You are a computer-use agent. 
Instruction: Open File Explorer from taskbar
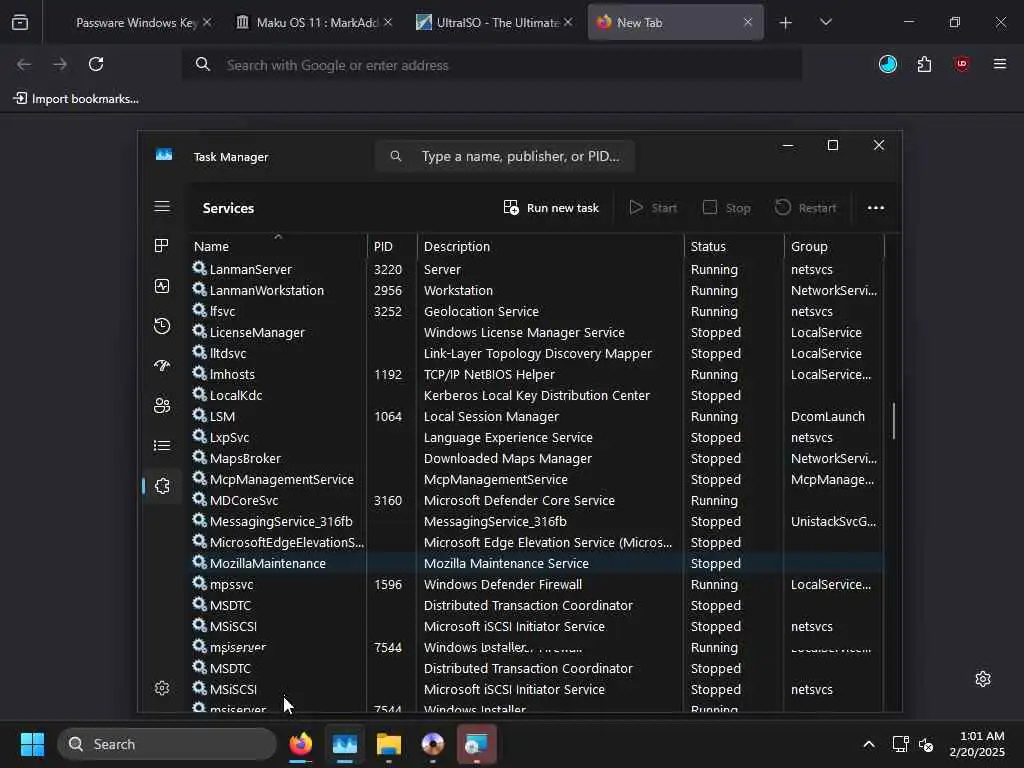[389, 744]
